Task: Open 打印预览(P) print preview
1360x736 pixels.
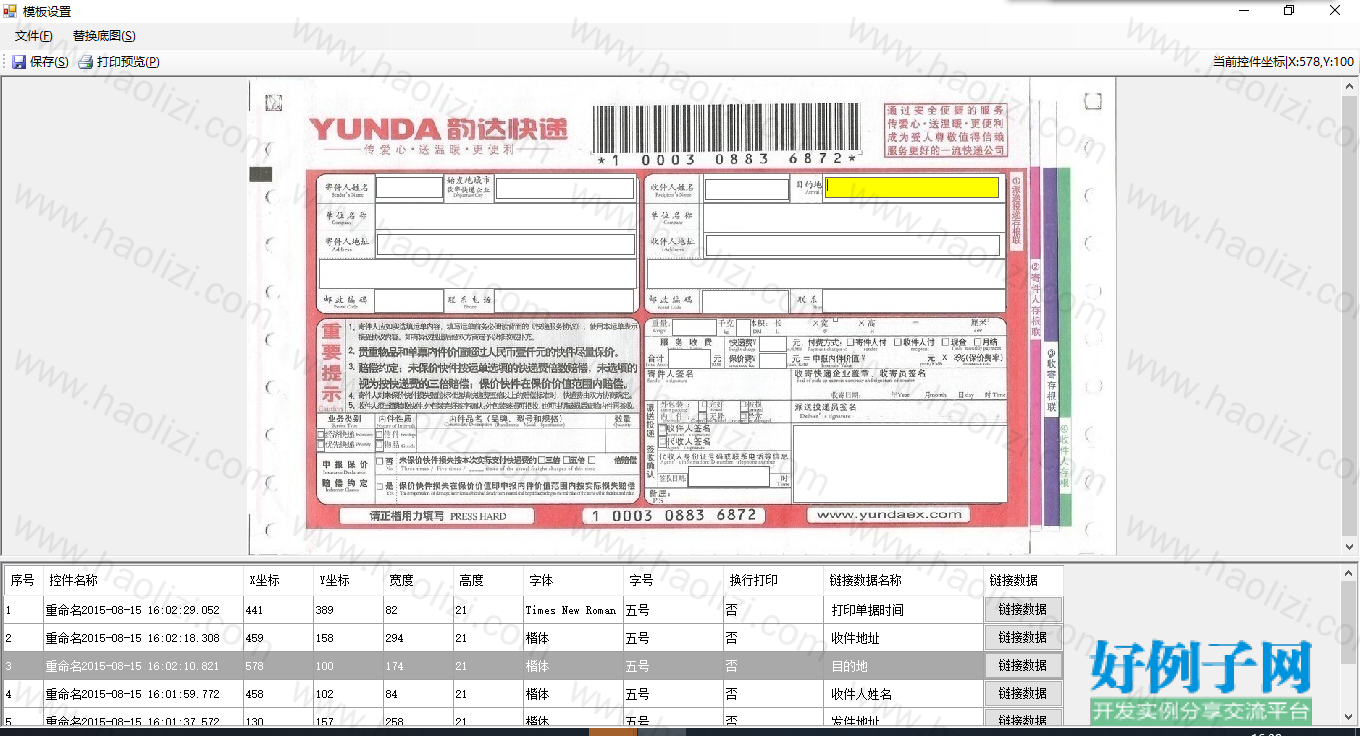Action: coord(119,62)
